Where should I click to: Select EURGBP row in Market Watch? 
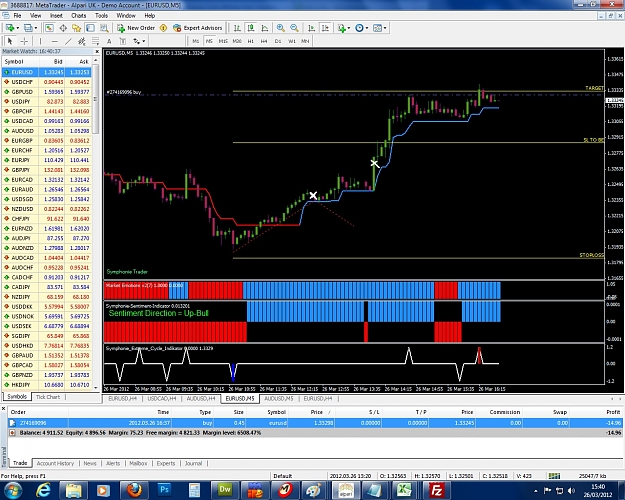[46, 140]
